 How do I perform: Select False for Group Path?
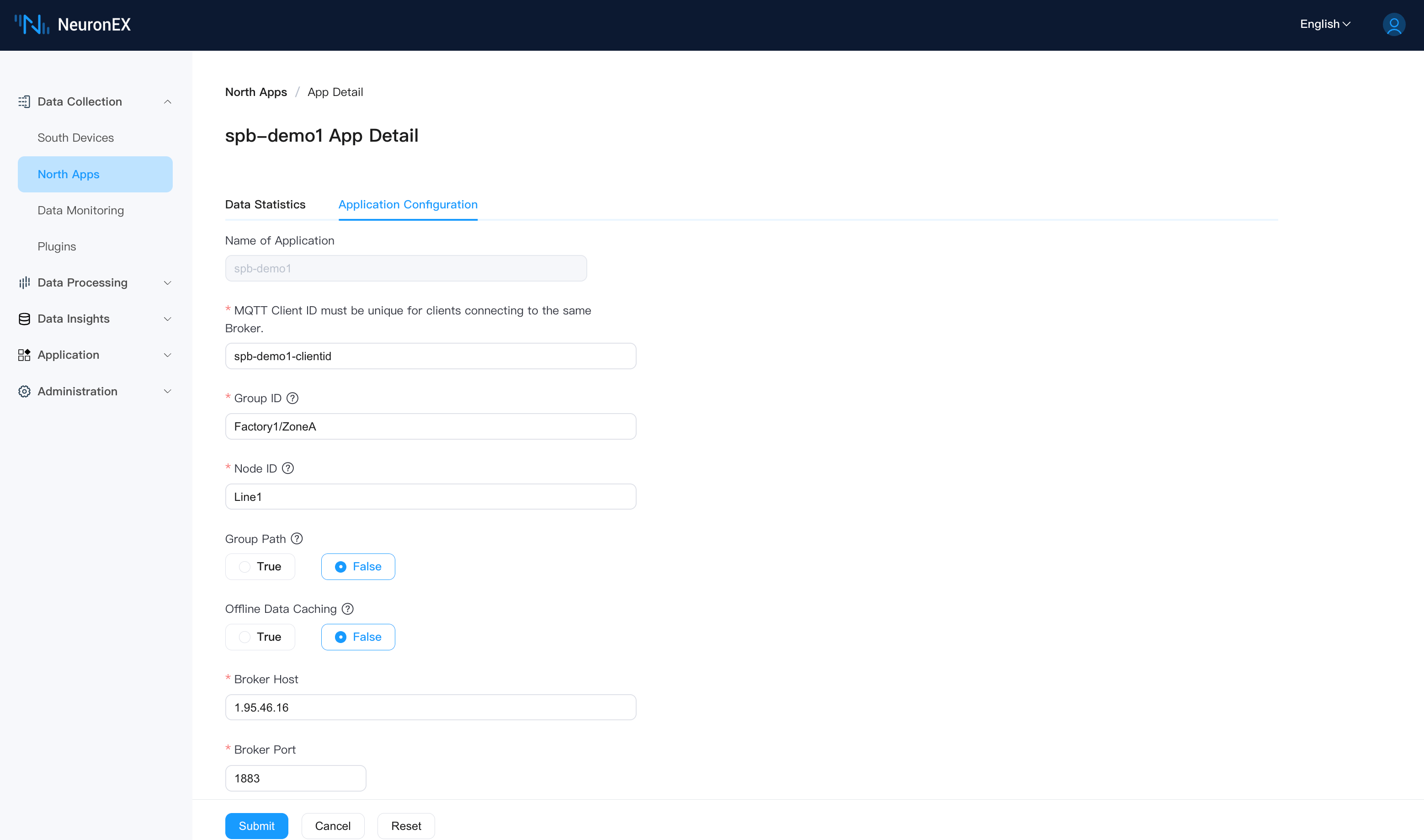(x=358, y=567)
